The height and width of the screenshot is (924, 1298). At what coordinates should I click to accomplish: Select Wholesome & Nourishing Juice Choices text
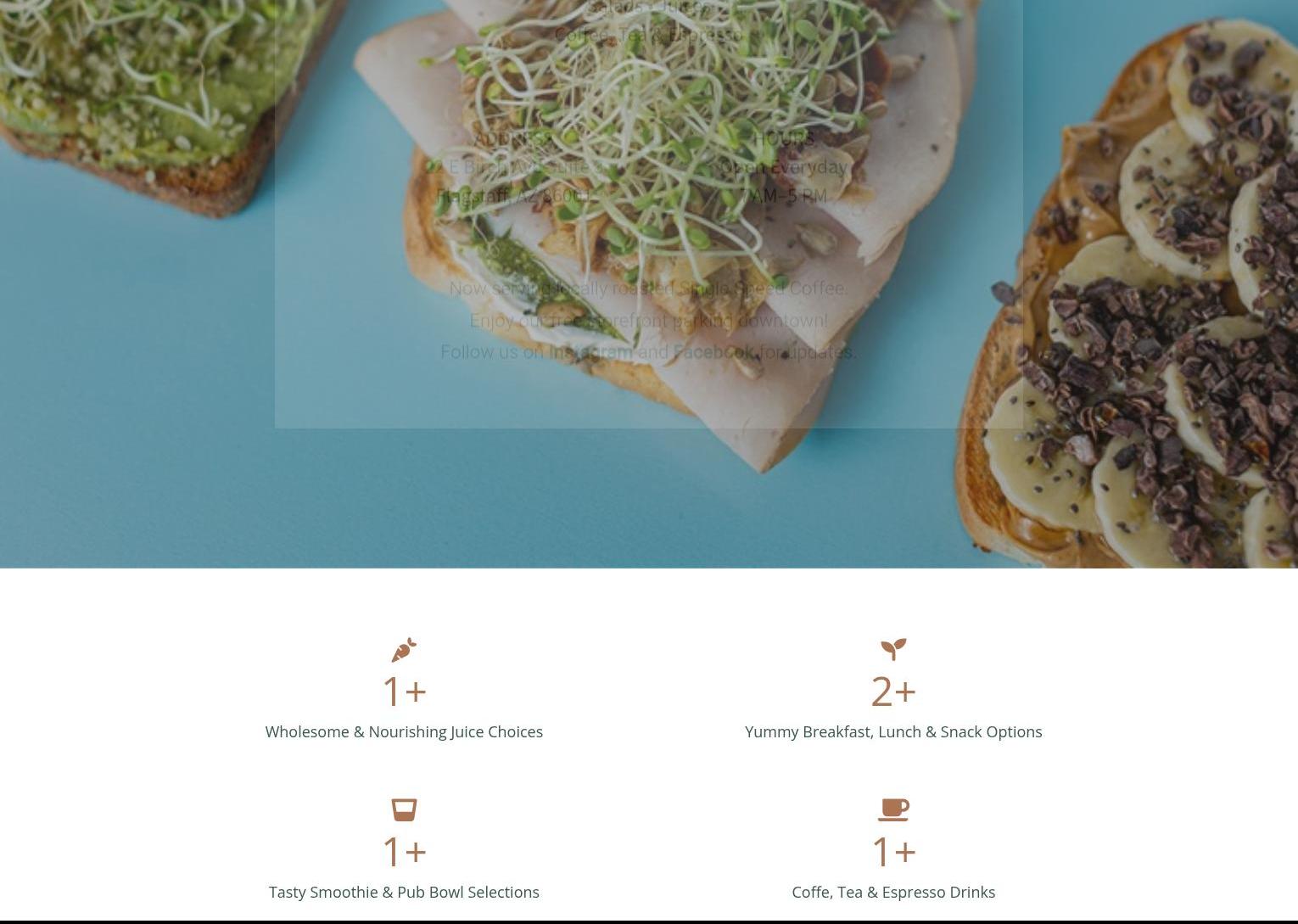pyautogui.click(x=404, y=731)
